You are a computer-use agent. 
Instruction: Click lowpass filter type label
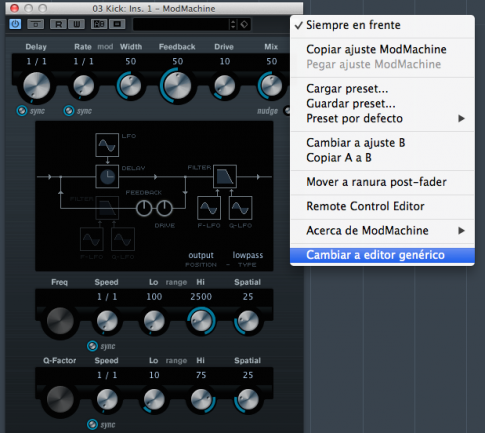(x=248, y=255)
